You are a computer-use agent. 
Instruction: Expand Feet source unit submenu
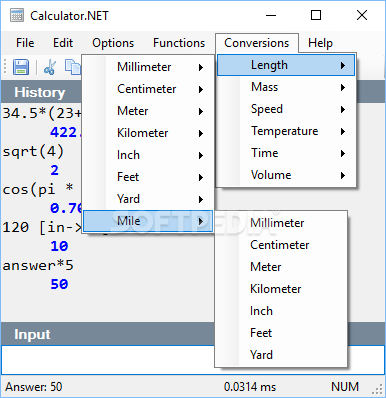tap(148, 177)
